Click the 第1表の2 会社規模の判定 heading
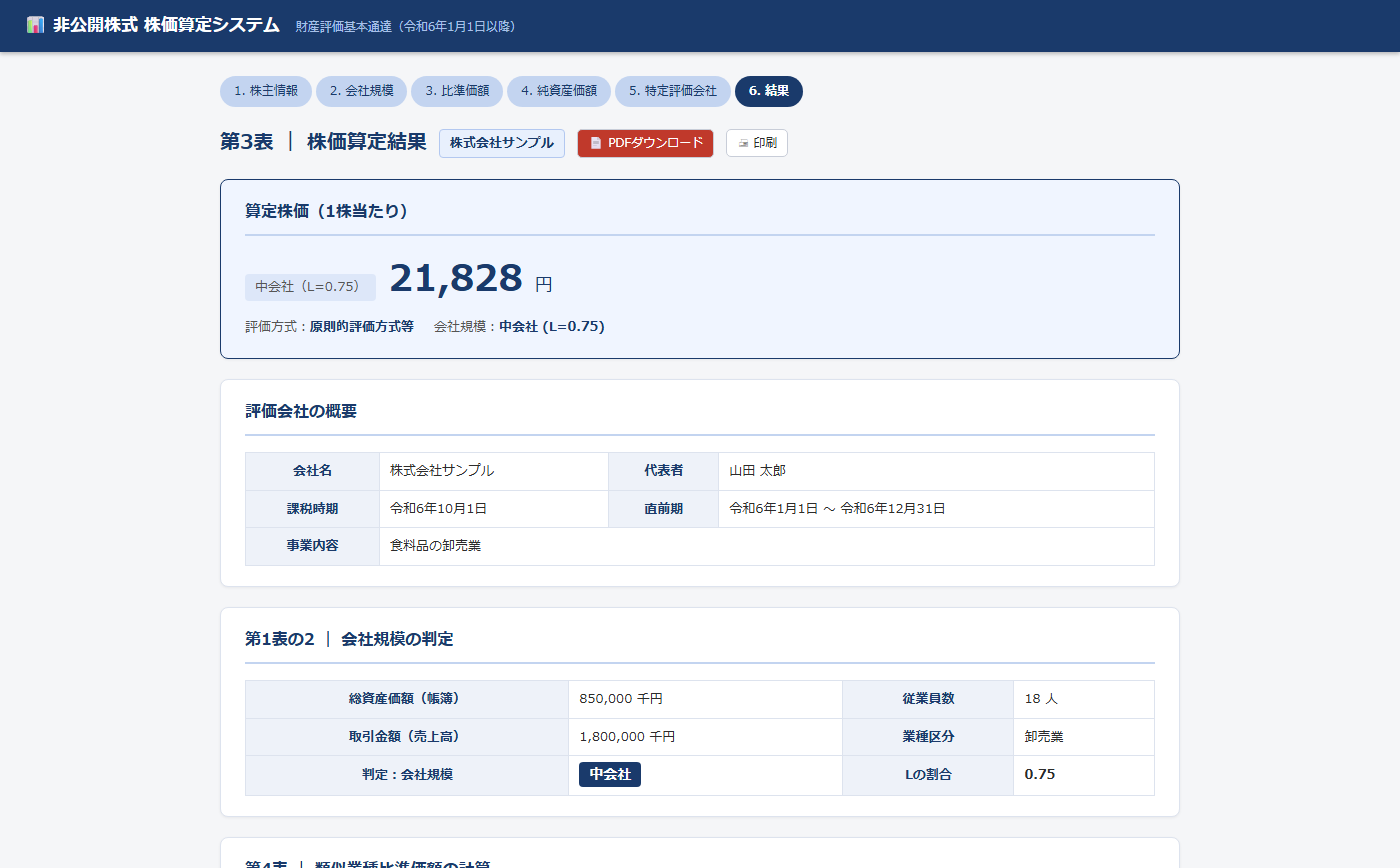Screen dimensions: 1400x868 (x=349, y=639)
